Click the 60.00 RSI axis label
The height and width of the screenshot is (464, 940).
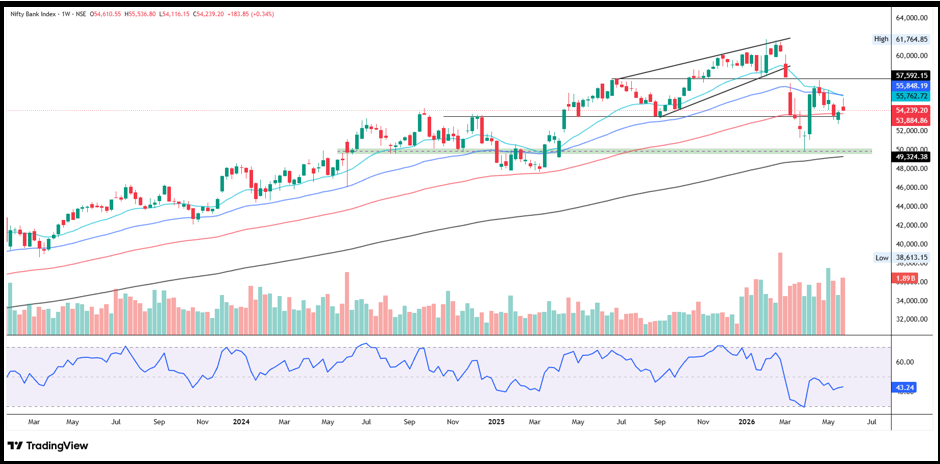click(903, 362)
